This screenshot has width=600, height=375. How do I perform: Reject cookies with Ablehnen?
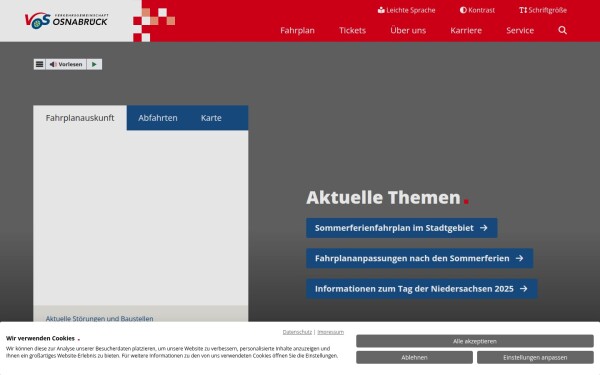pos(414,357)
